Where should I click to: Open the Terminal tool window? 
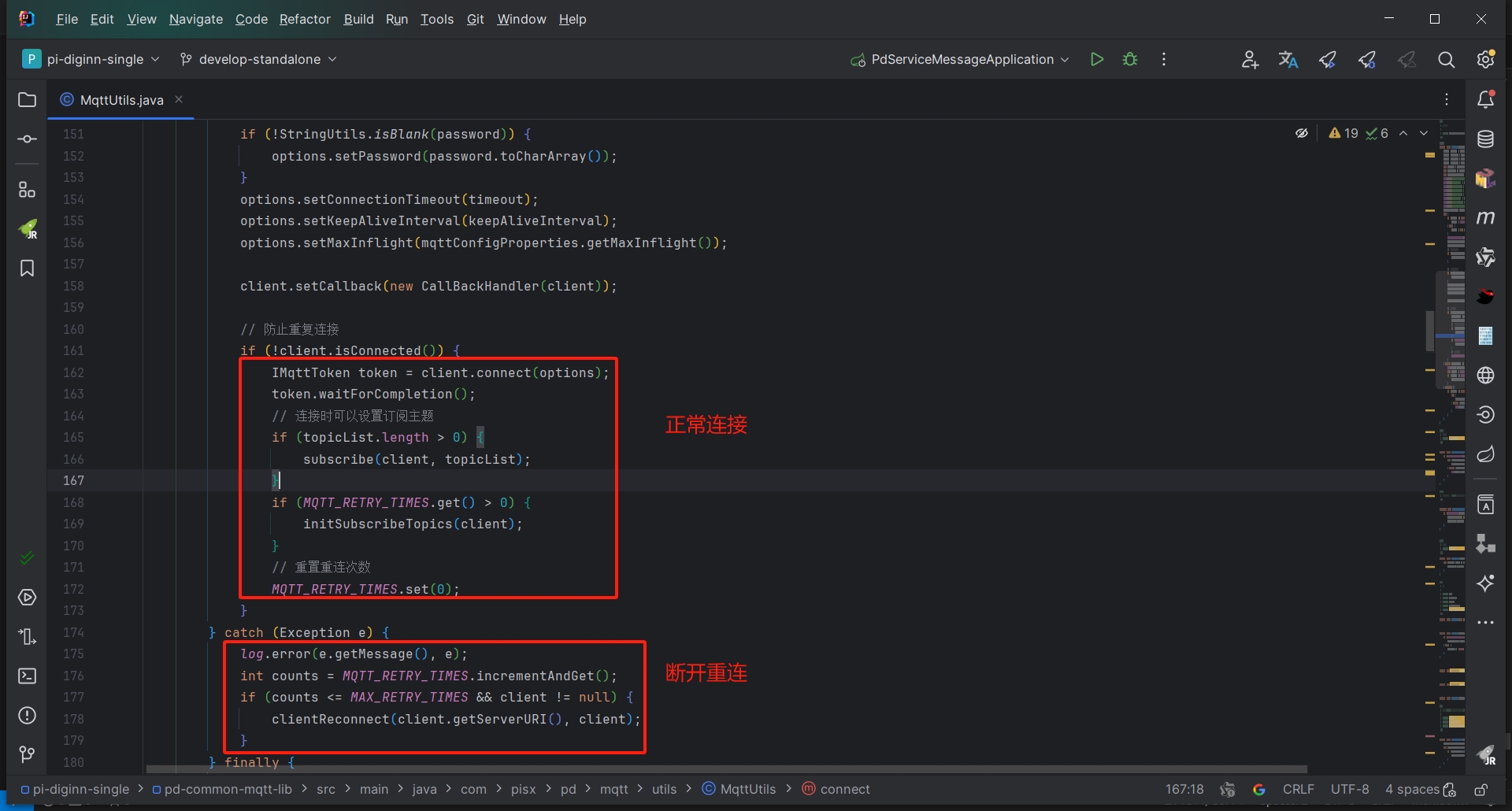(x=27, y=676)
